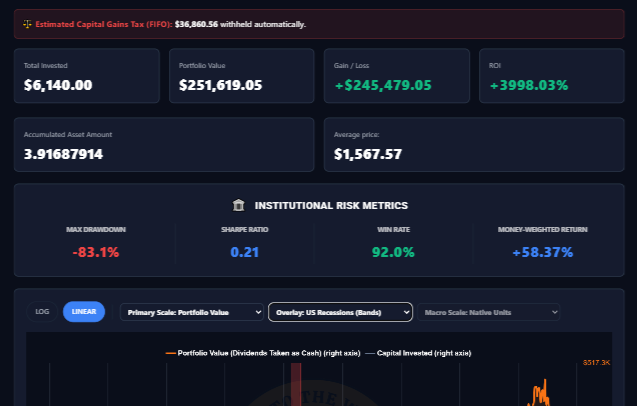Image resolution: width=637 pixels, height=406 pixels.
Task: Click Win Rate value 92.0%
Action: tap(393, 252)
